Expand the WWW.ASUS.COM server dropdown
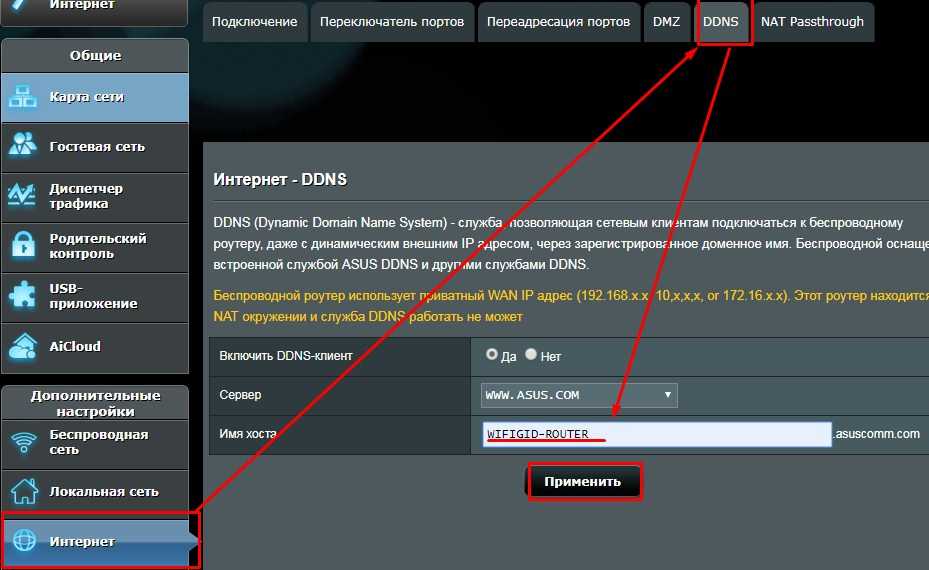The width and height of the screenshot is (929, 570). point(579,395)
